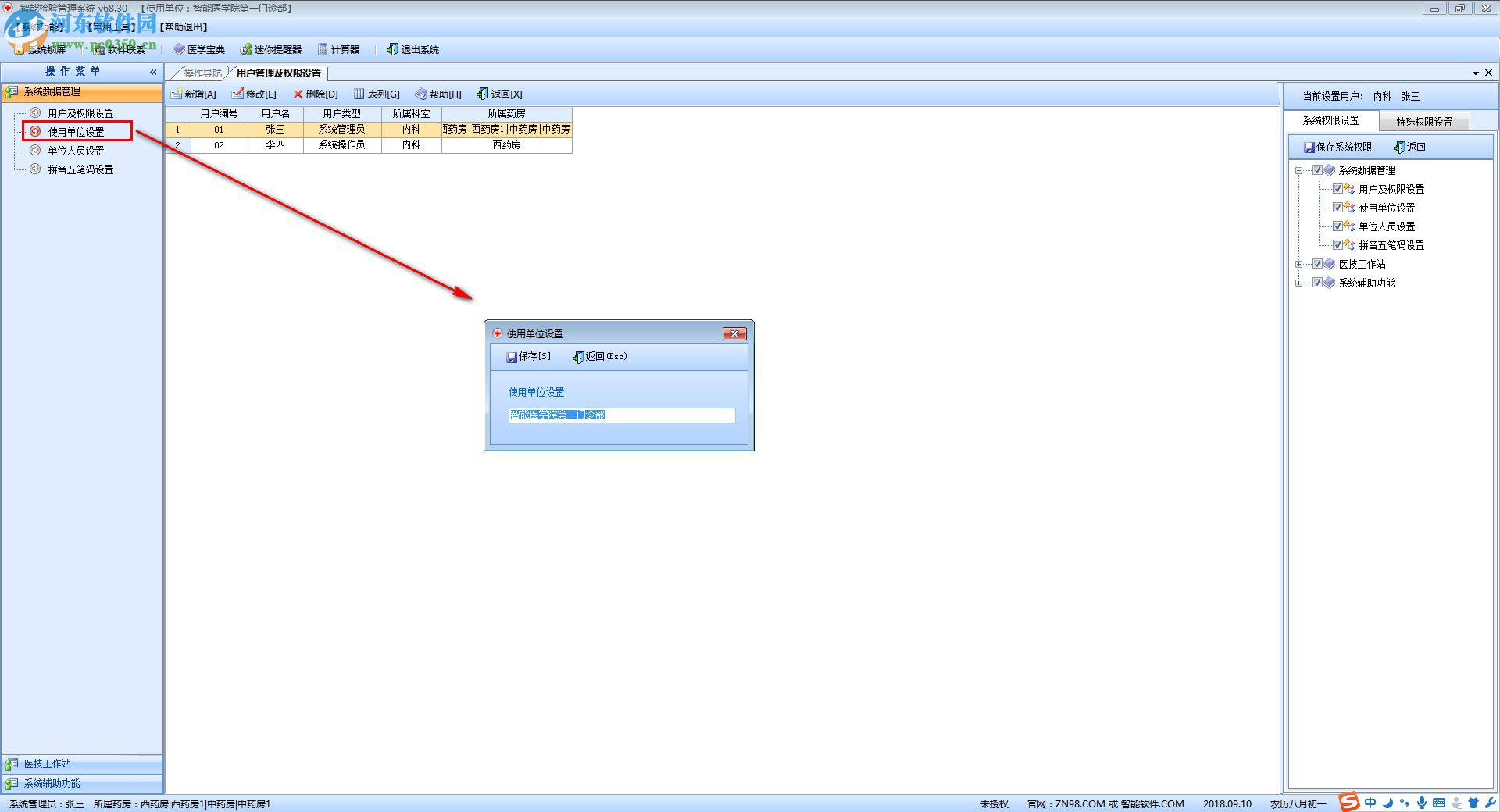Expand the 医技工作站 permission tree node
The width and height of the screenshot is (1500, 812).
pyautogui.click(x=1298, y=264)
